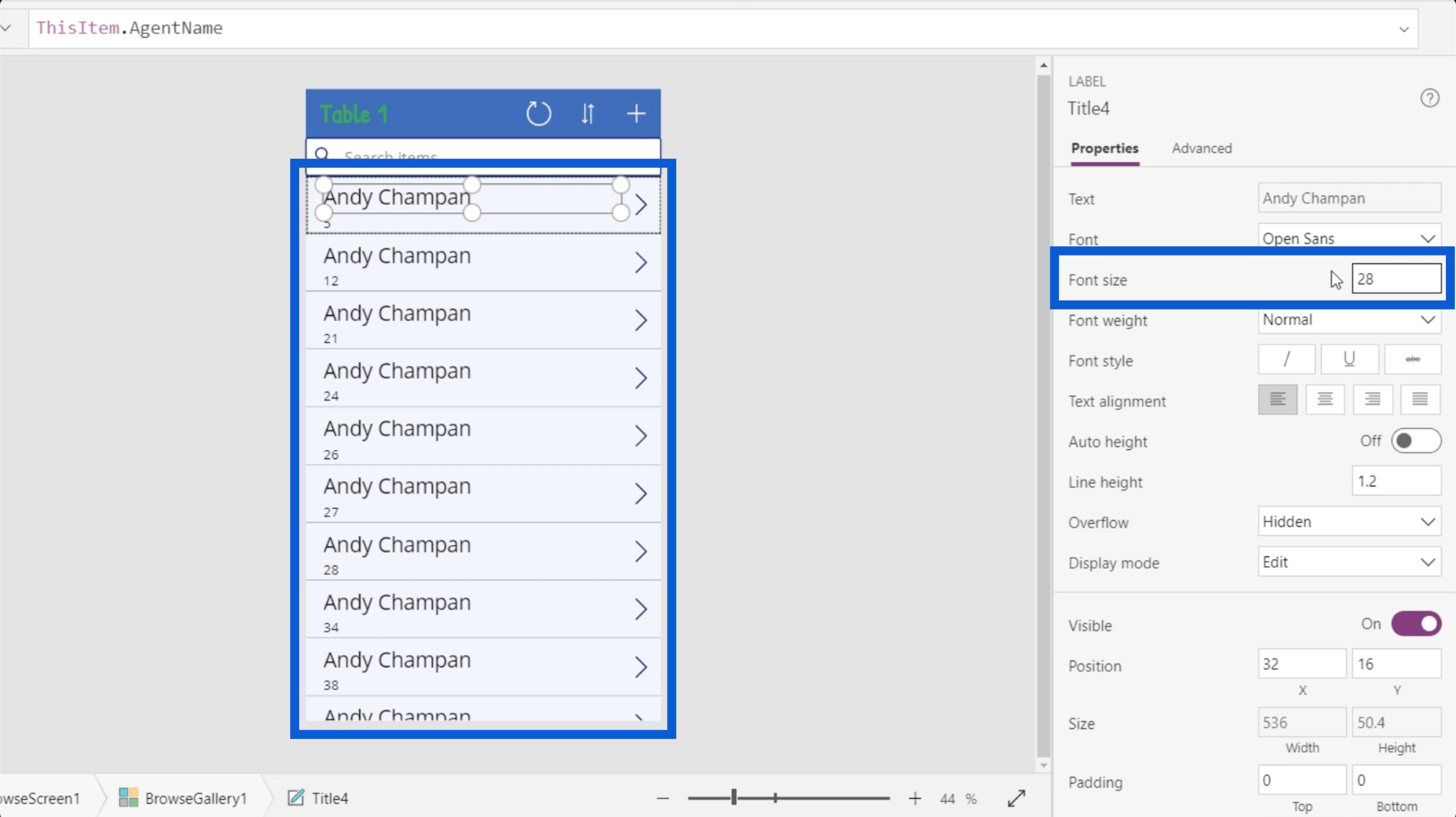Click the fit to window expand icon
Viewport: 1456px width, 817px height.
tap(1016, 798)
